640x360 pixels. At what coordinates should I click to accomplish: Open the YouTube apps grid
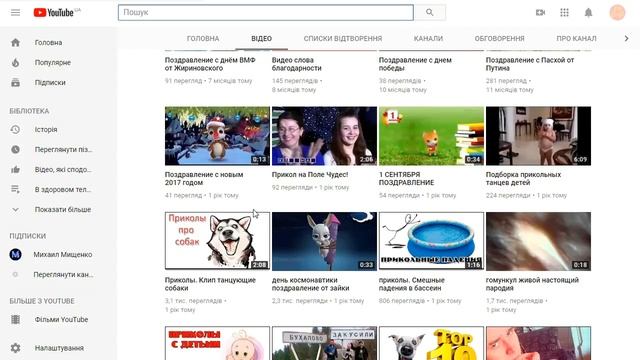tap(564, 13)
